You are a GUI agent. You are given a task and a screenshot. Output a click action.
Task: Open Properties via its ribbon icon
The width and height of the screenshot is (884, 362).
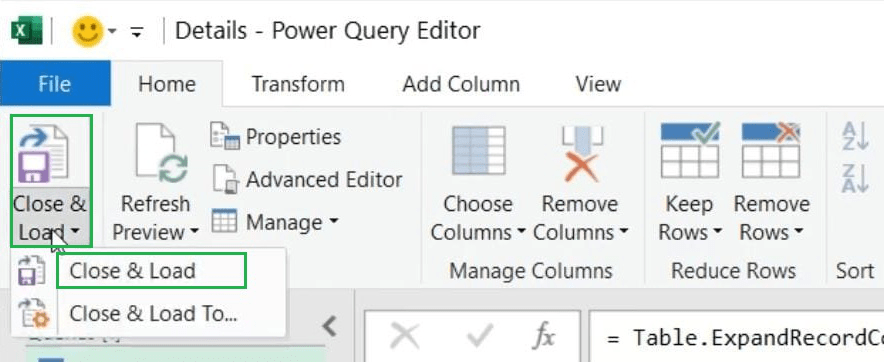pyautogui.click(x=225, y=137)
